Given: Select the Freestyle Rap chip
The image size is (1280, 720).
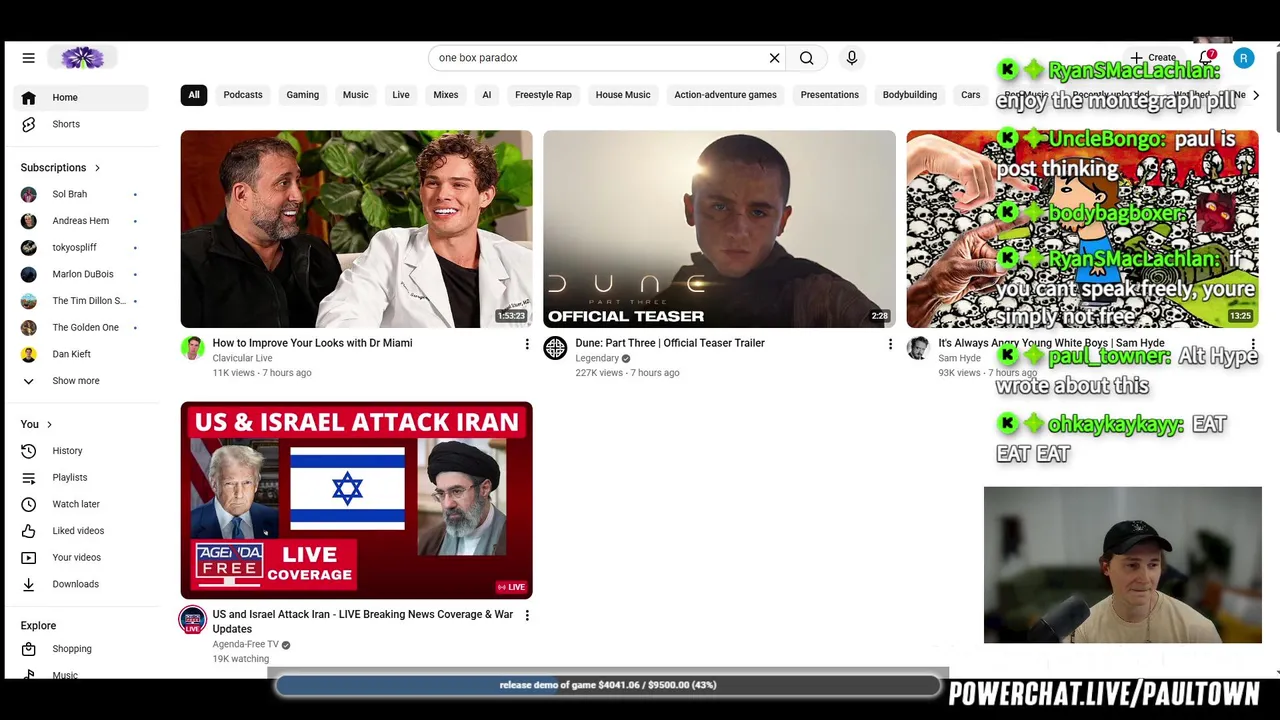Looking at the screenshot, I should 543,95.
